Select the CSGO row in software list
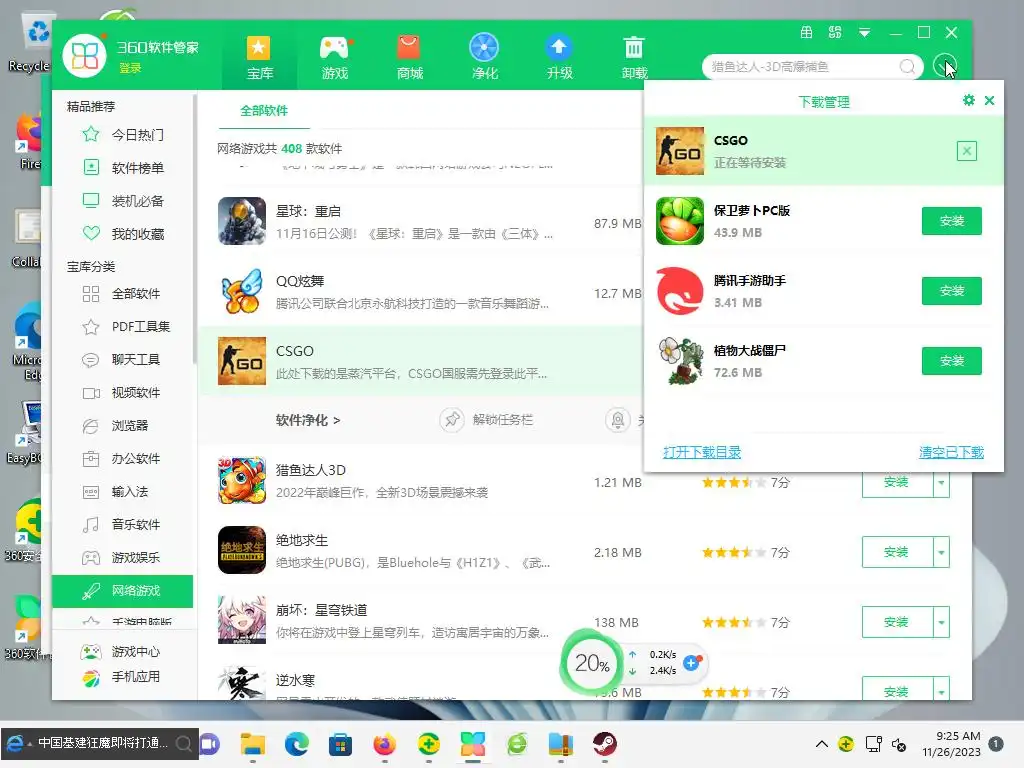 pos(421,361)
